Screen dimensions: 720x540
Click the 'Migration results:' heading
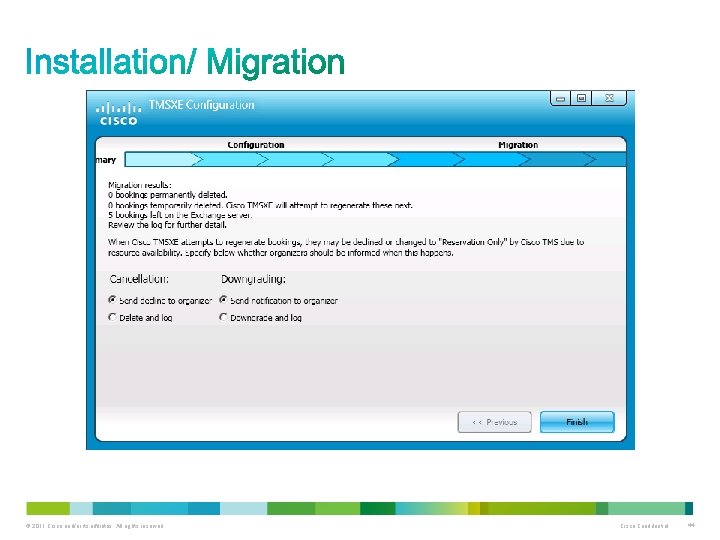pyautogui.click(x=140, y=185)
